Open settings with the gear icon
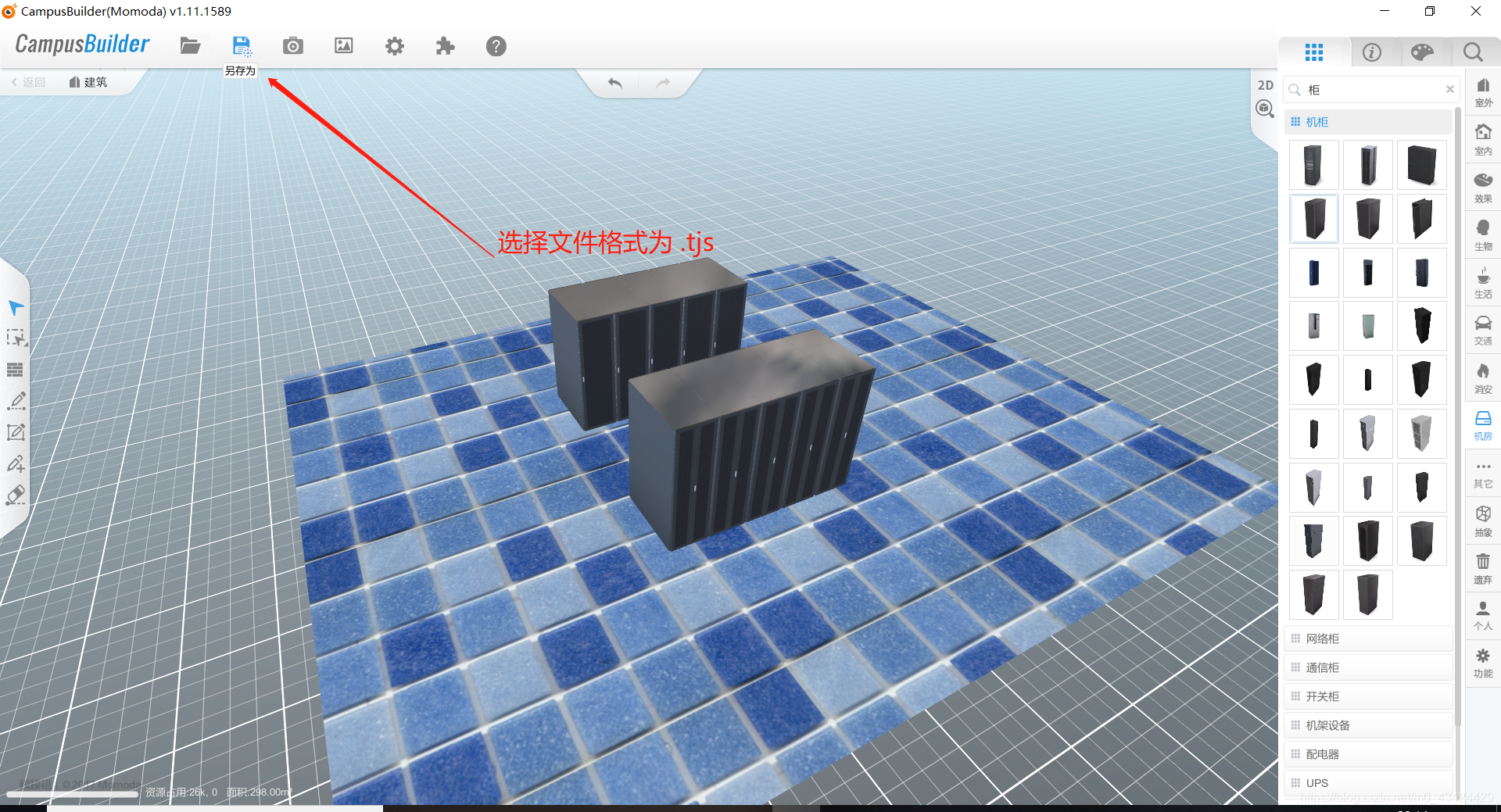The image size is (1501, 812). (x=395, y=46)
